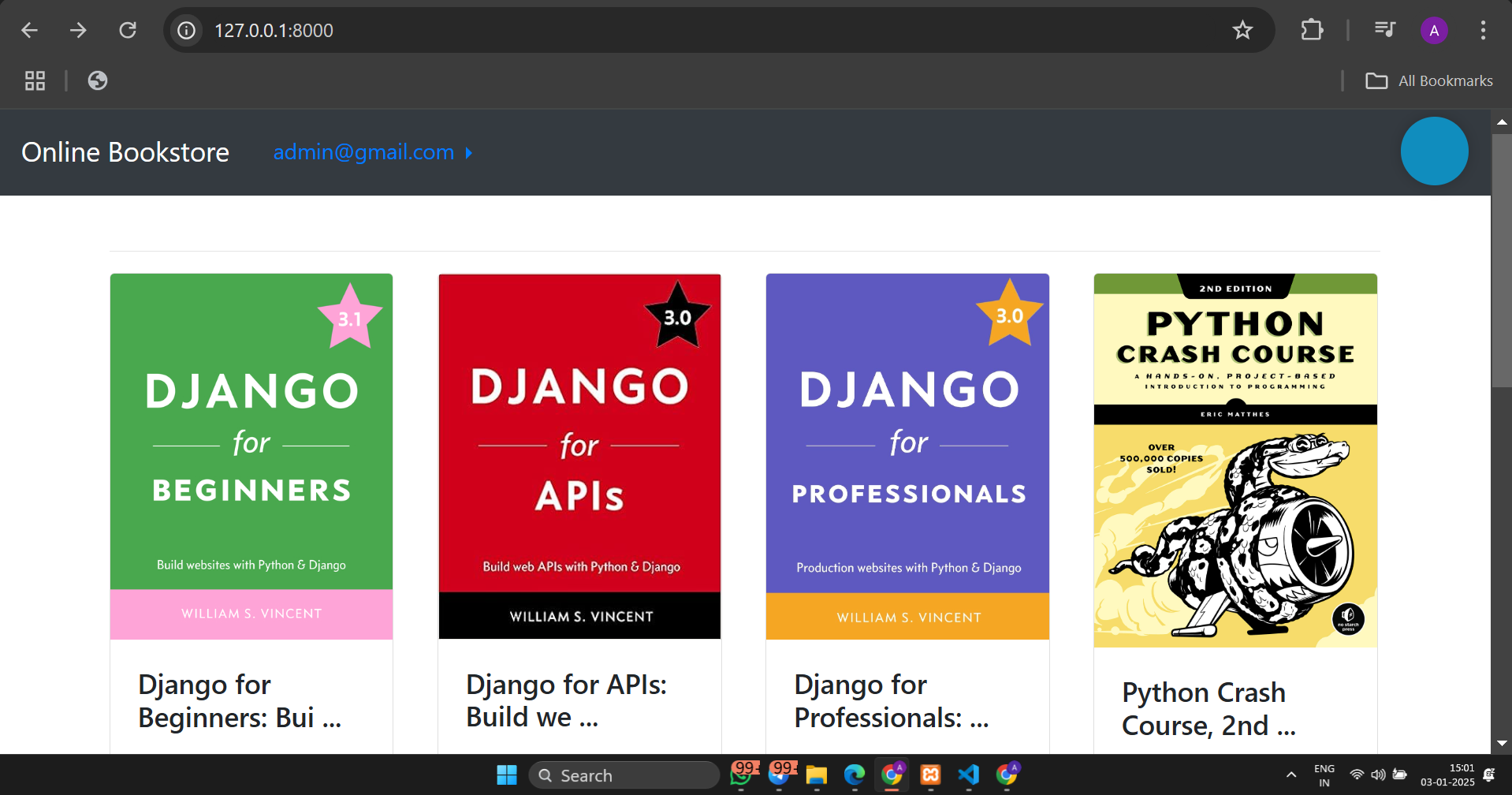Open the apps grid in bookmarks bar
The image size is (1512, 795).
click(x=35, y=80)
